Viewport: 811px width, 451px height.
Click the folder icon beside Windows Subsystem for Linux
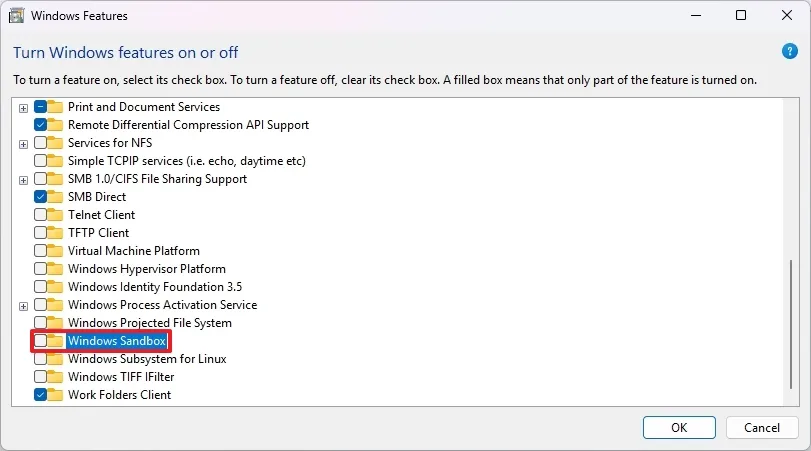click(x=55, y=359)
